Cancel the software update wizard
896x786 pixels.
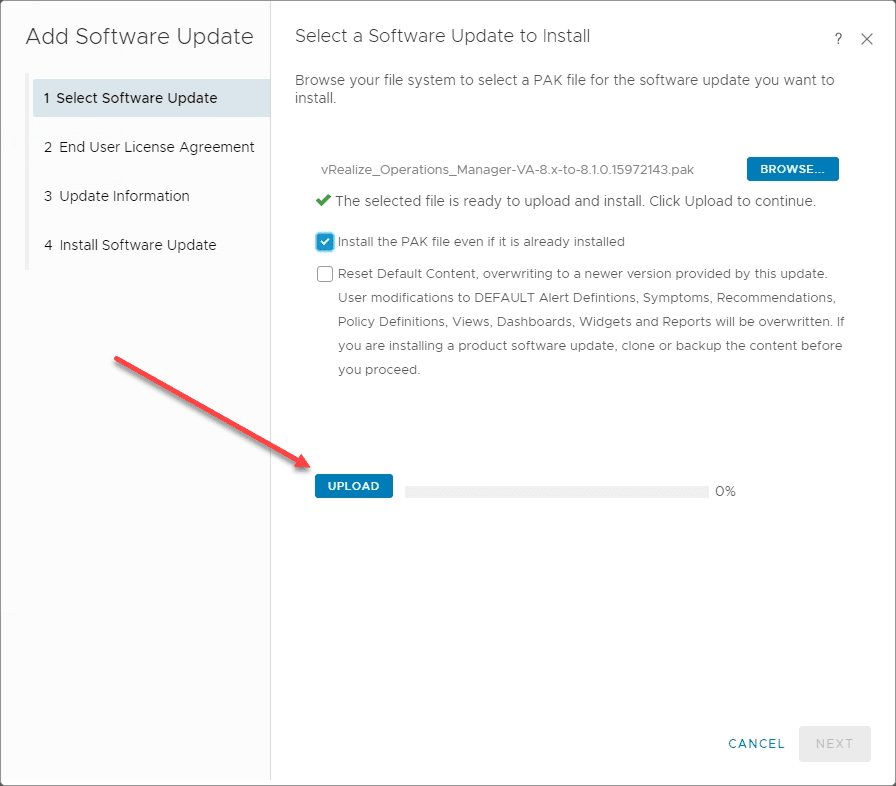(x=756, y=744)
